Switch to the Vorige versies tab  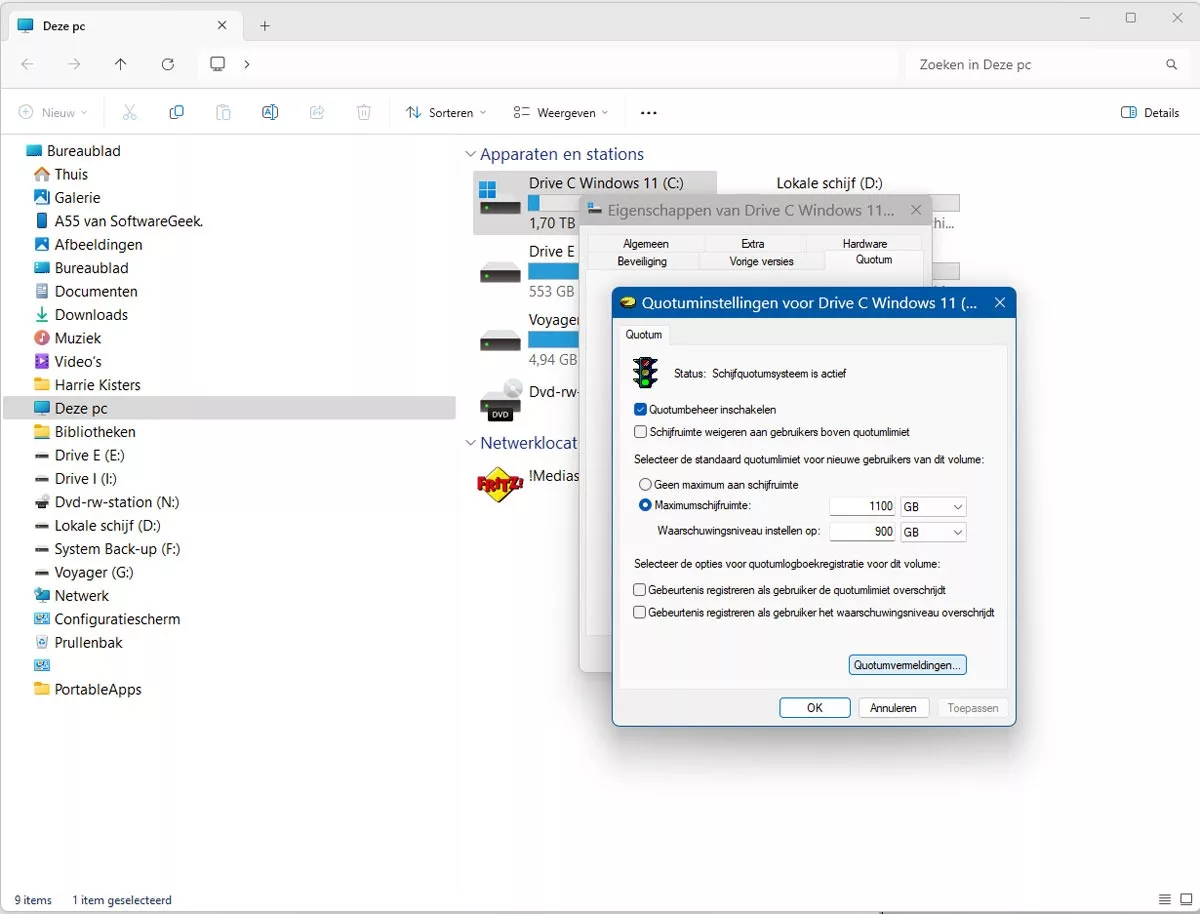761,261
